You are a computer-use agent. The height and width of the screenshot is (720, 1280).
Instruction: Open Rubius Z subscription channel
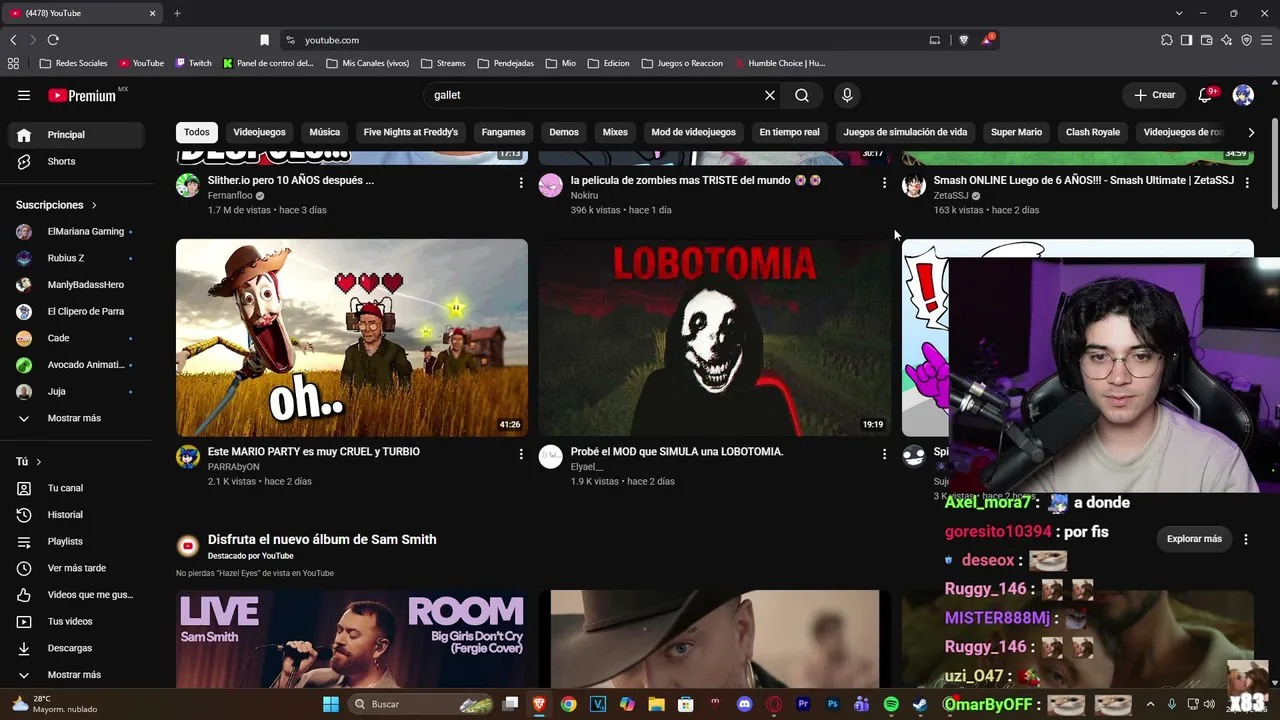point(77,258)
